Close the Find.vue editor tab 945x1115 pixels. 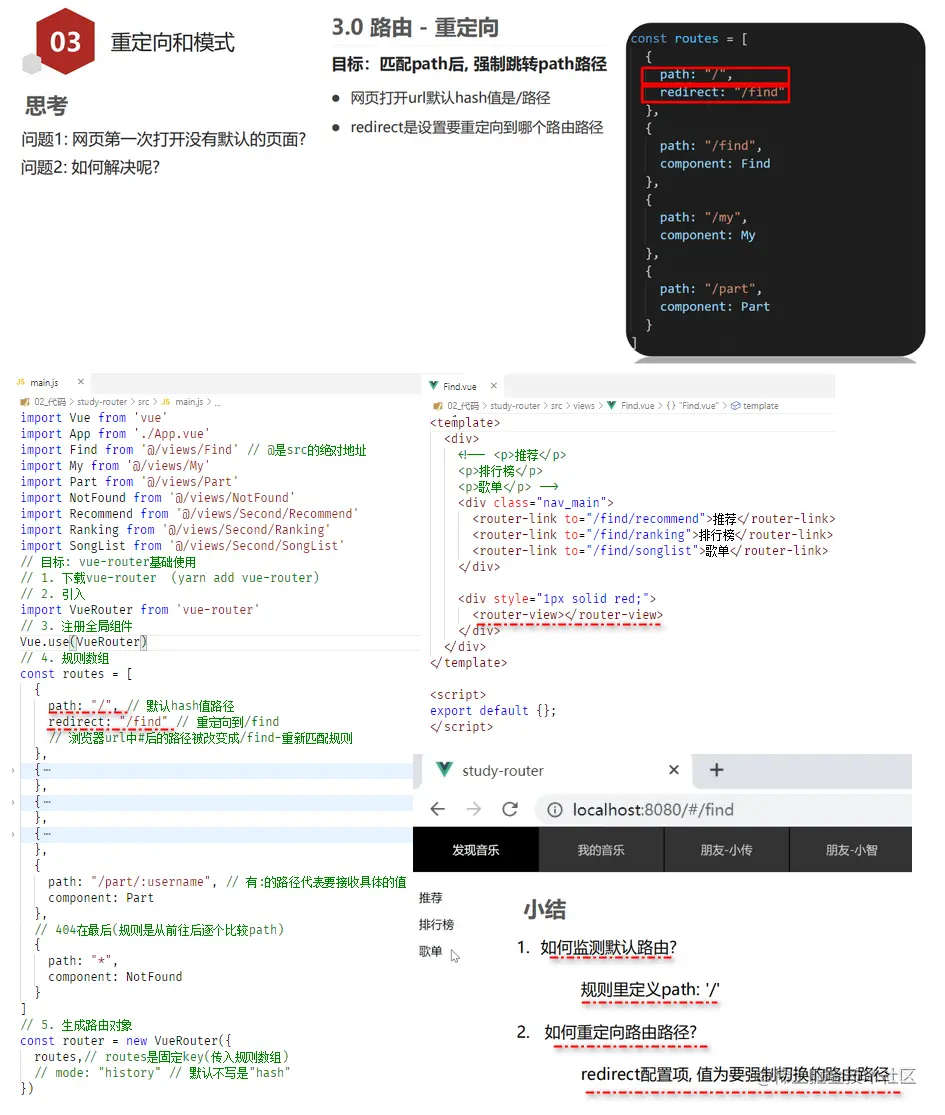[493, 385]
